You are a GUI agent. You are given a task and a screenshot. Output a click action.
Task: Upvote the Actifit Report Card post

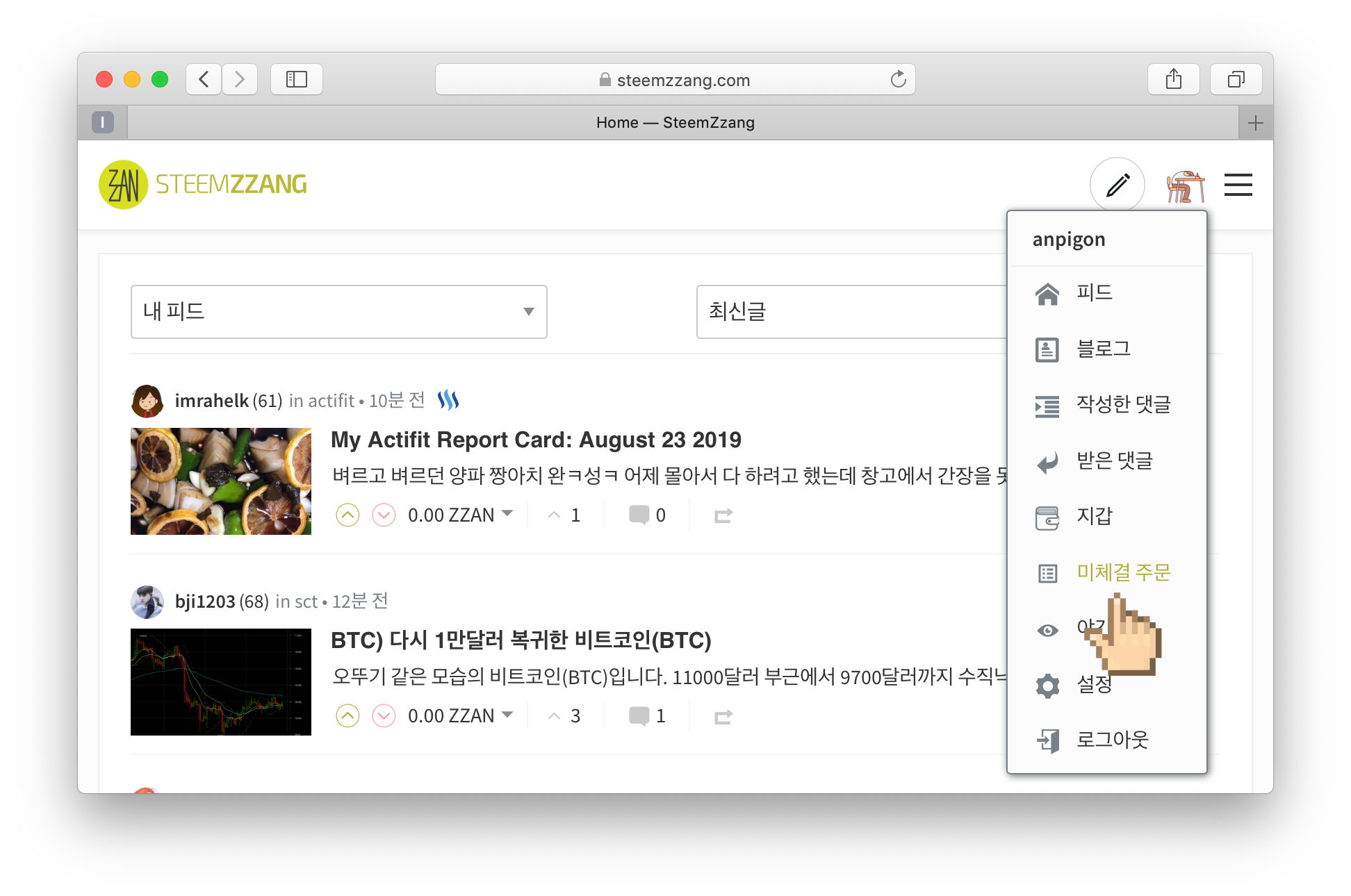point(347,515)
